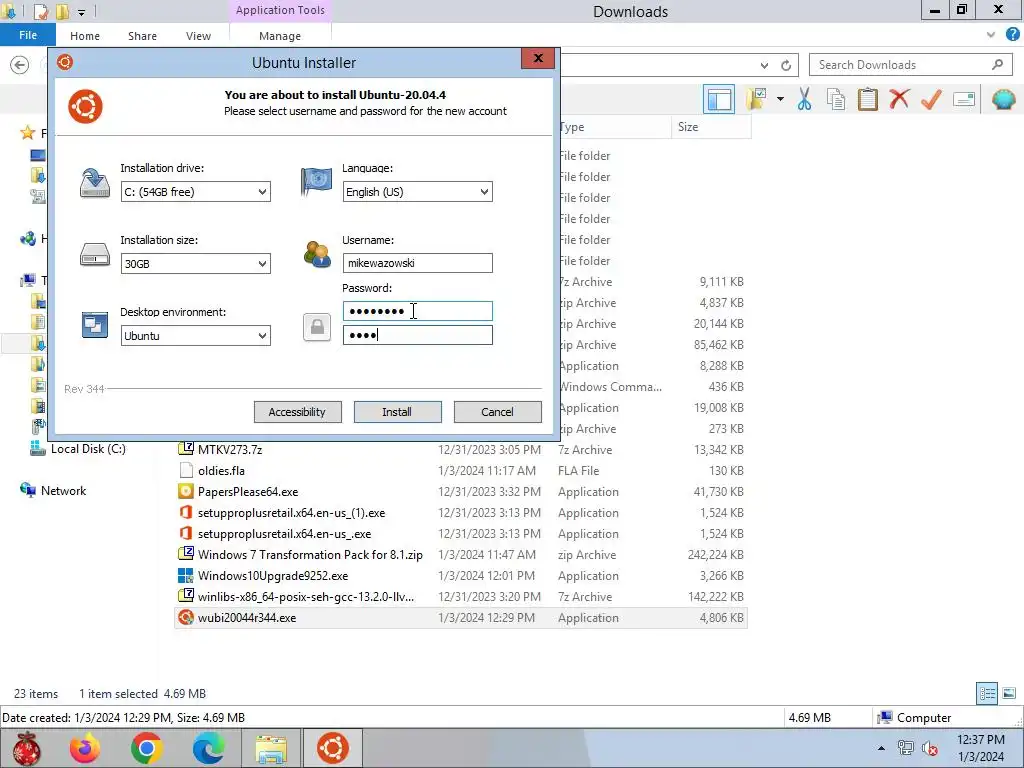Click the language flag icon
The image size is (1024, 768).
(x=316, y=181)
